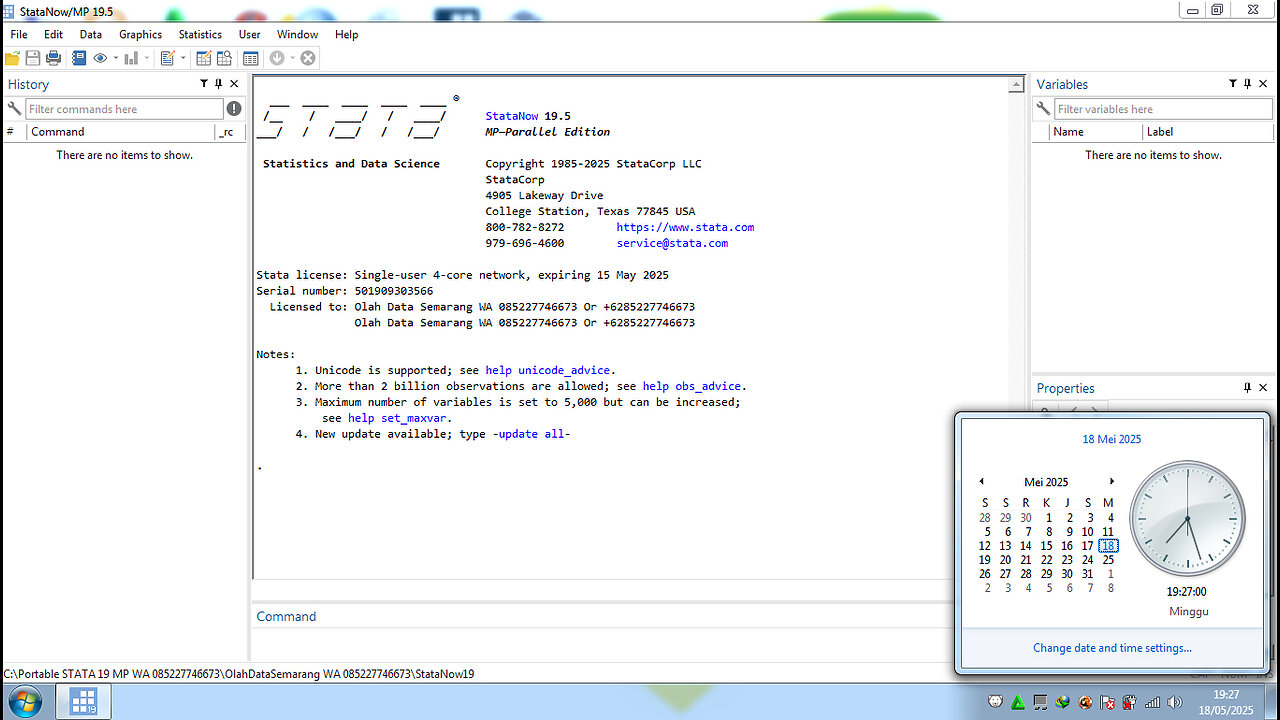The image size is (1280, 720).
Task: Expand the Viewer icon's dropdown arrow
Action: [x=115, y=58]
